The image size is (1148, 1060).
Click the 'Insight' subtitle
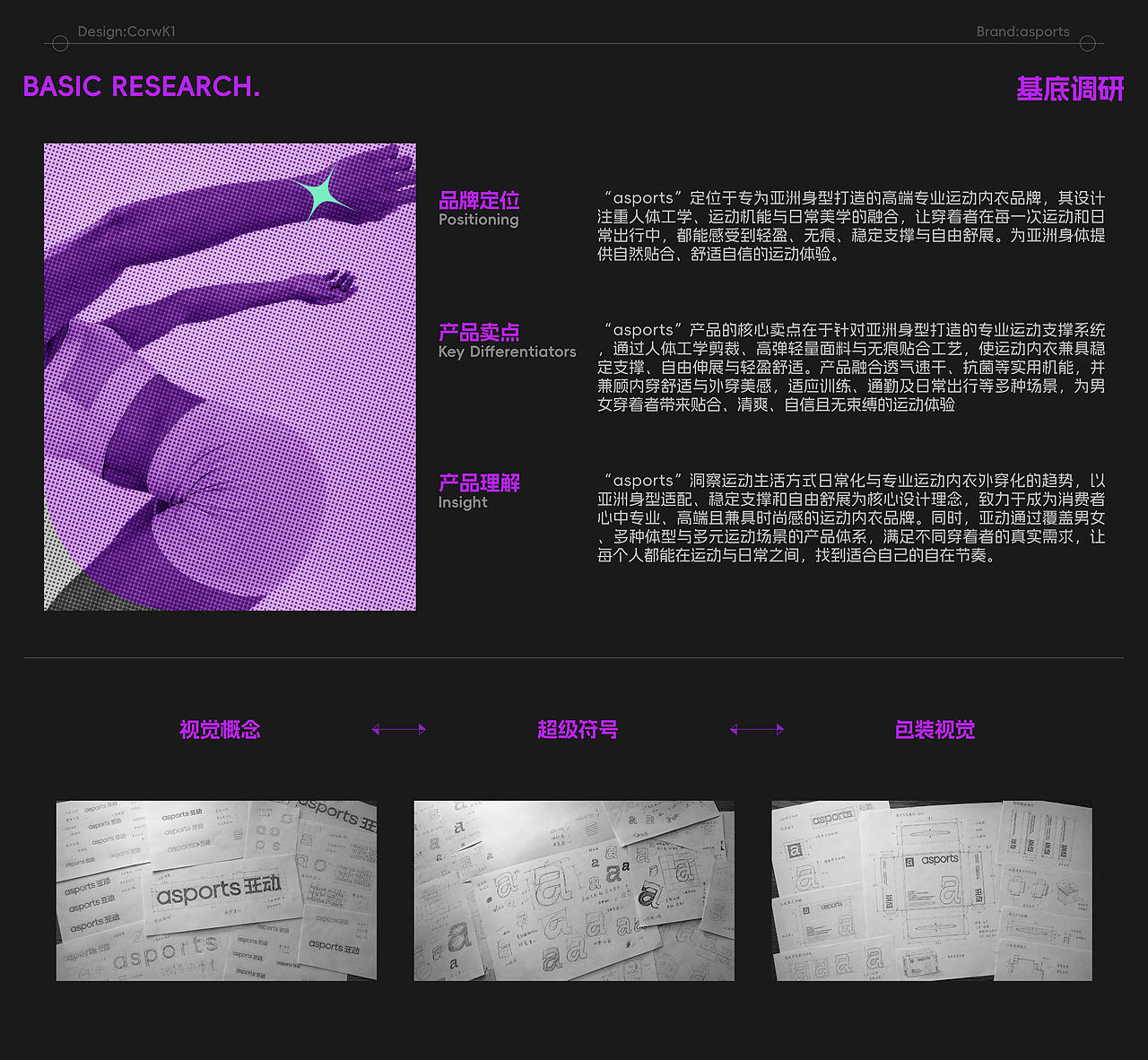pos(463,502)
